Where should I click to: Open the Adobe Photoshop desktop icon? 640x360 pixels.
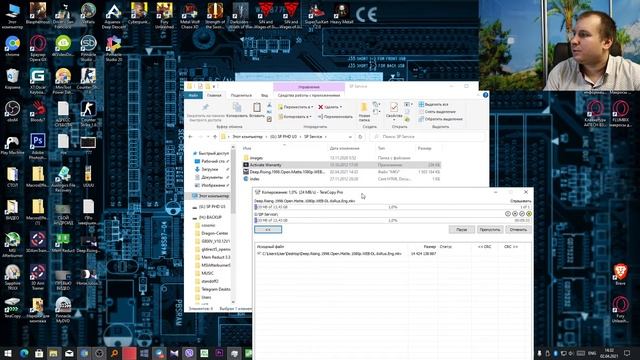pos(38,146)
